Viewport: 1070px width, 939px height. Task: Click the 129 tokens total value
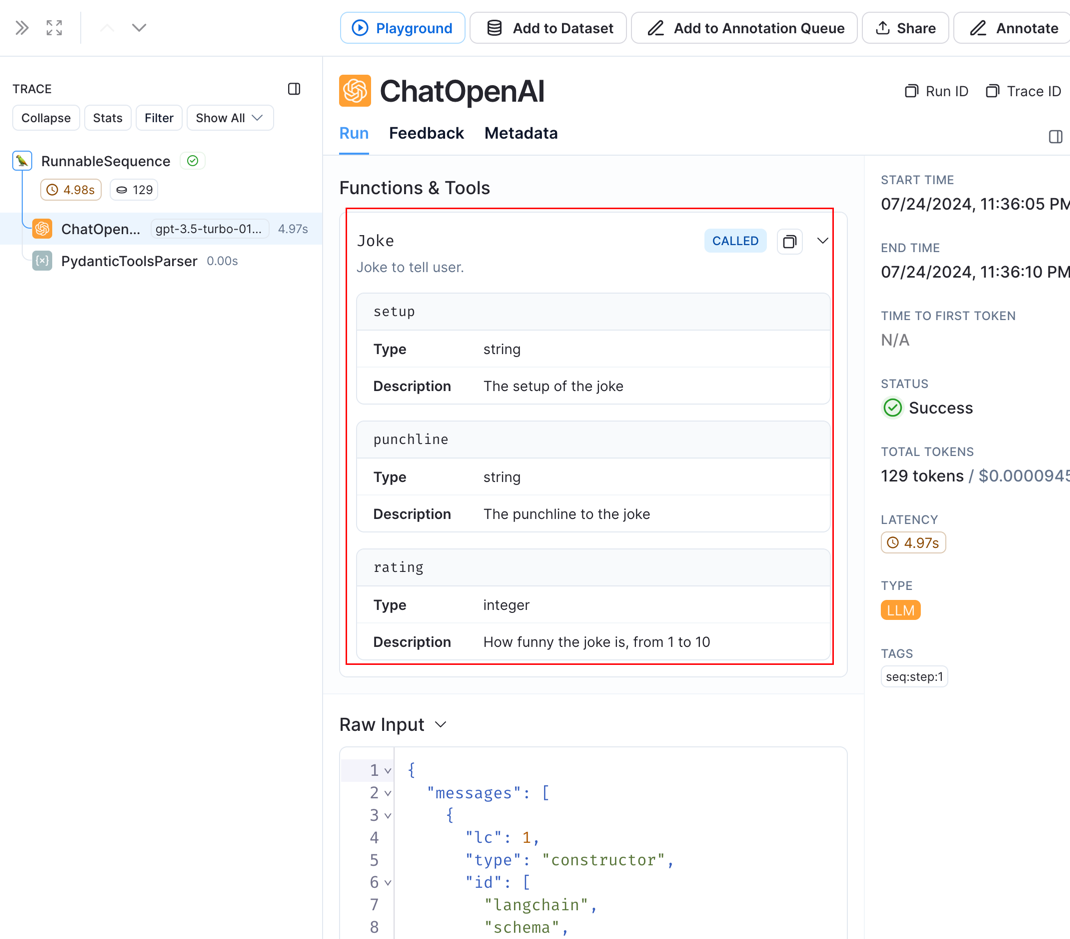[923, 476]
